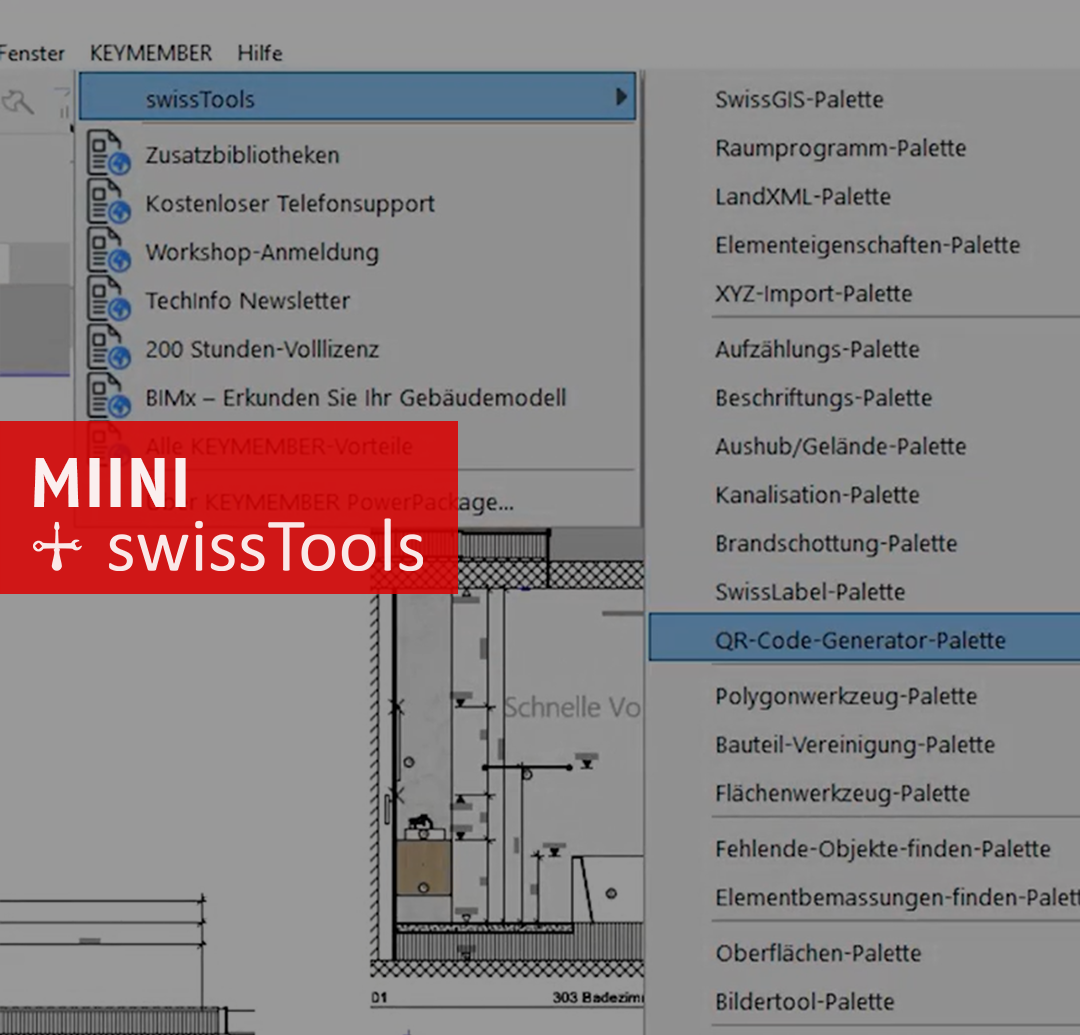Image resolution: width=1080 pixels, height=1035 pixels.
Task: Click the '303 Badezimmer' label in the drawing
Action: tap(597, 997)
